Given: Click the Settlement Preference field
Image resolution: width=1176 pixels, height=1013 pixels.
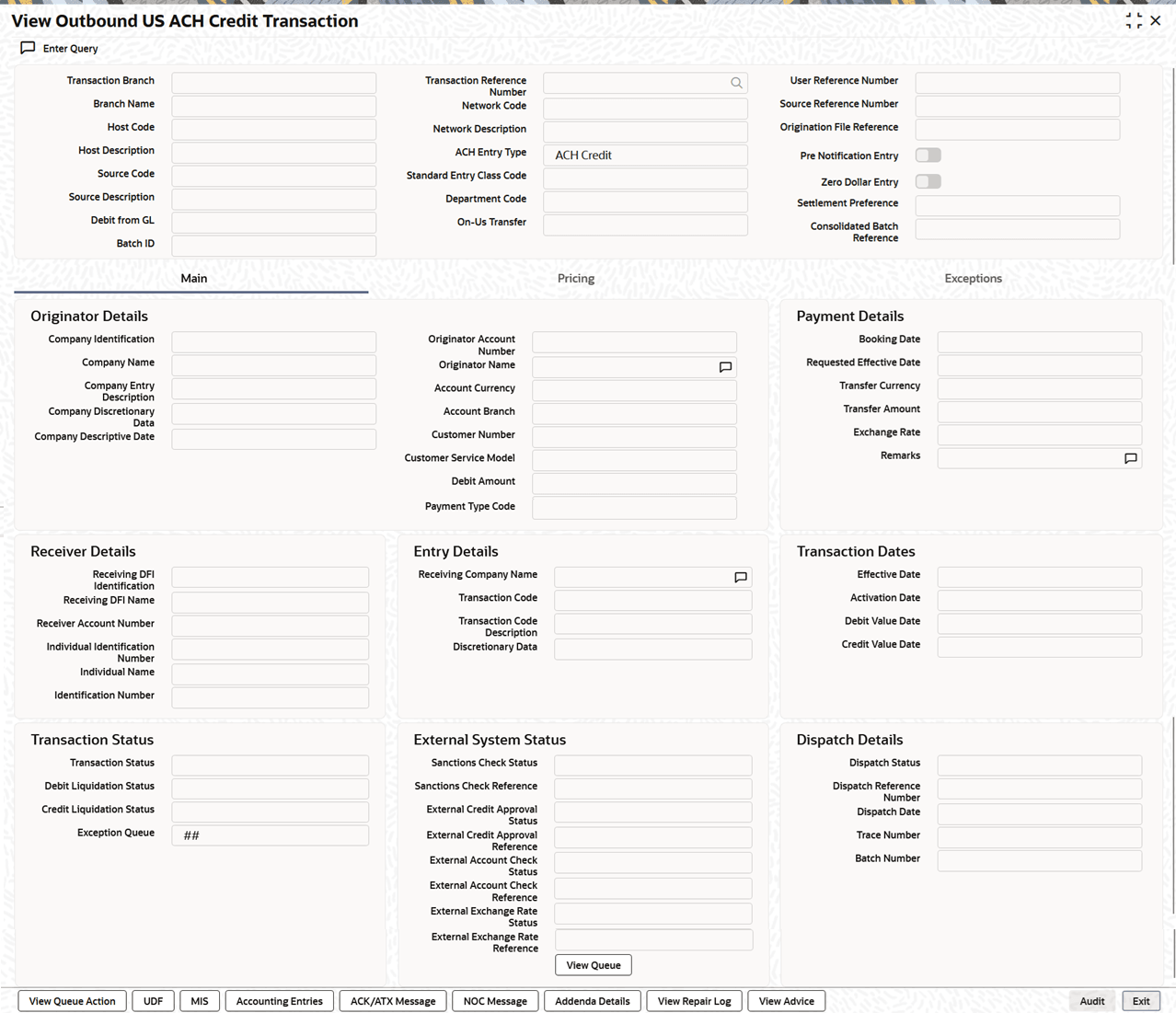Looking at the screenshot, I should [x=1017, y=205].
